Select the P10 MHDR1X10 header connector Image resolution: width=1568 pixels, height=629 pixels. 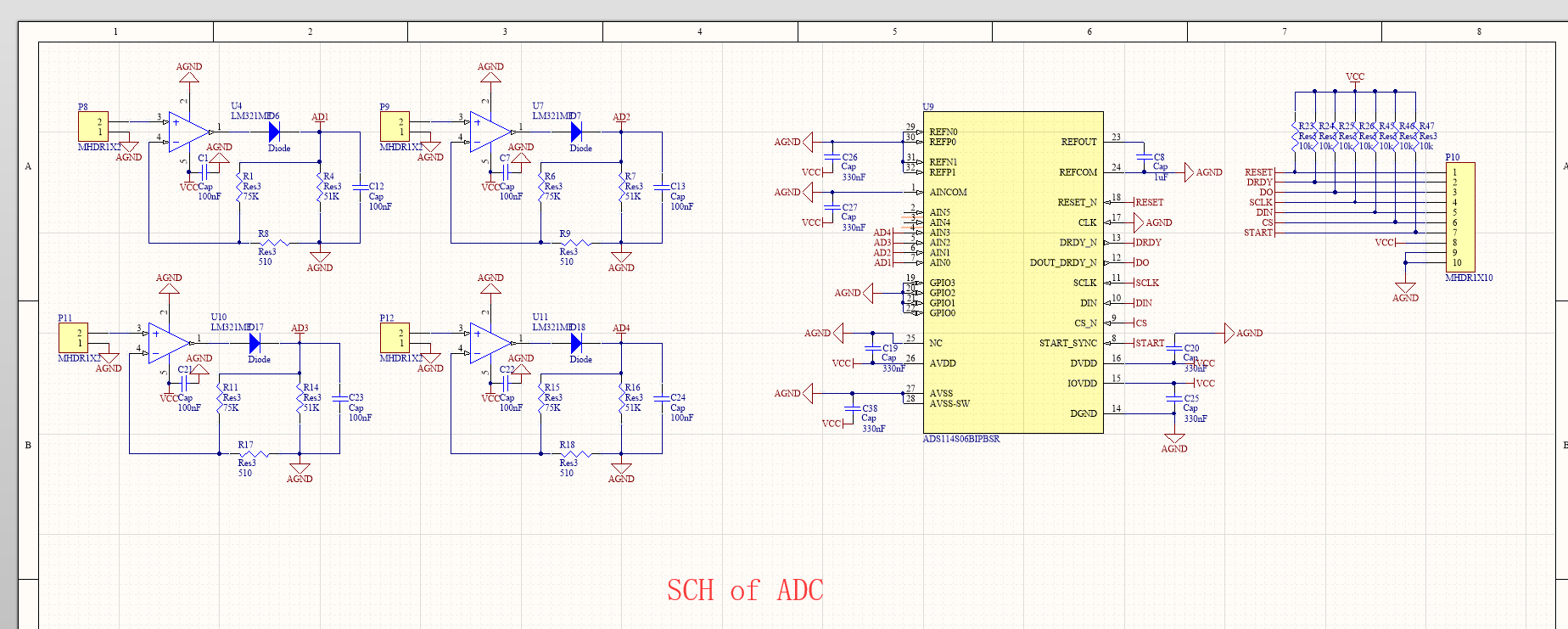[1461, 217]
